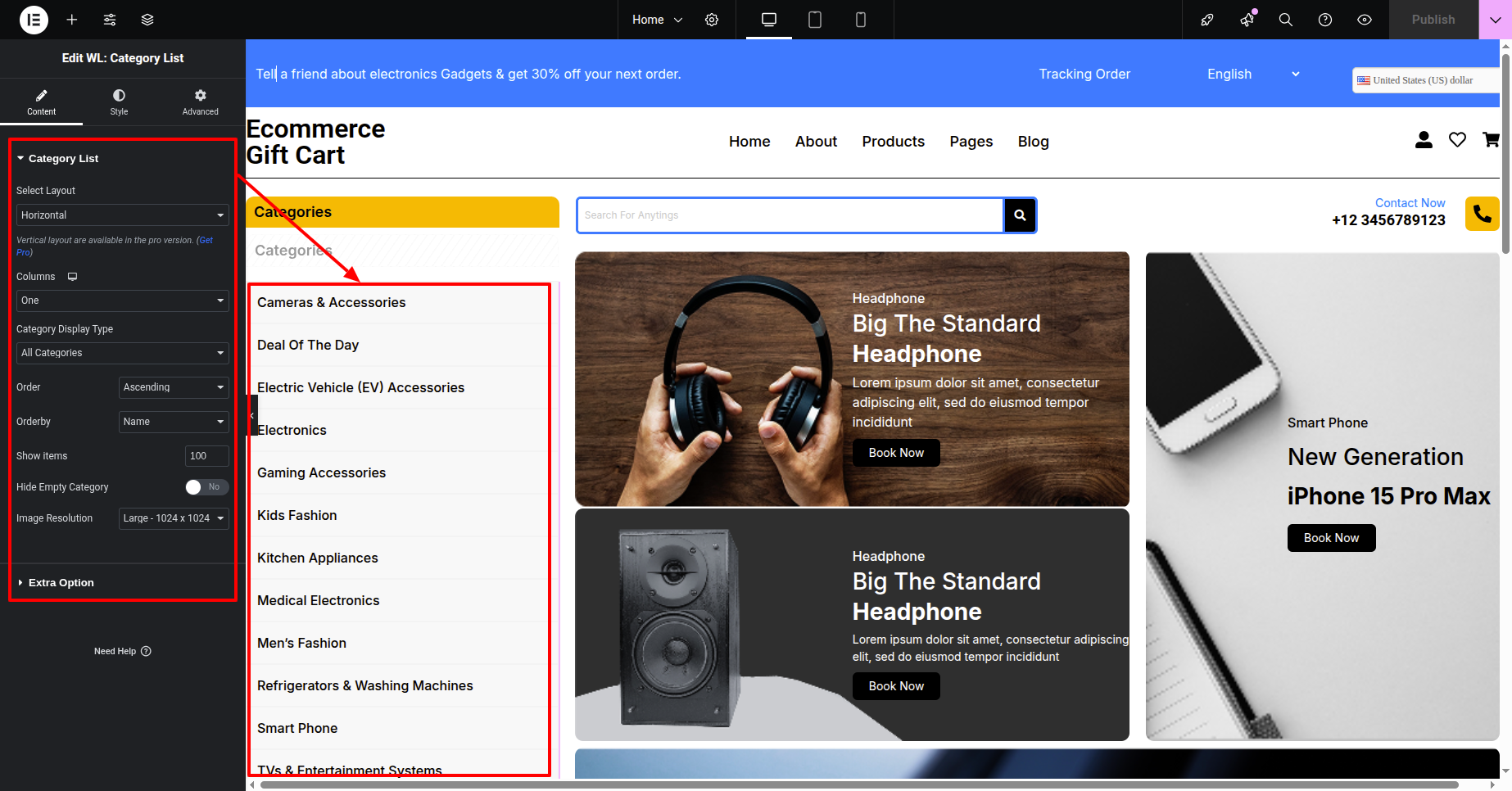The width and height of the screenshot is (1512, 791).
Task: Open Order dropdown set to Ascending
Action: pos(174,387)
